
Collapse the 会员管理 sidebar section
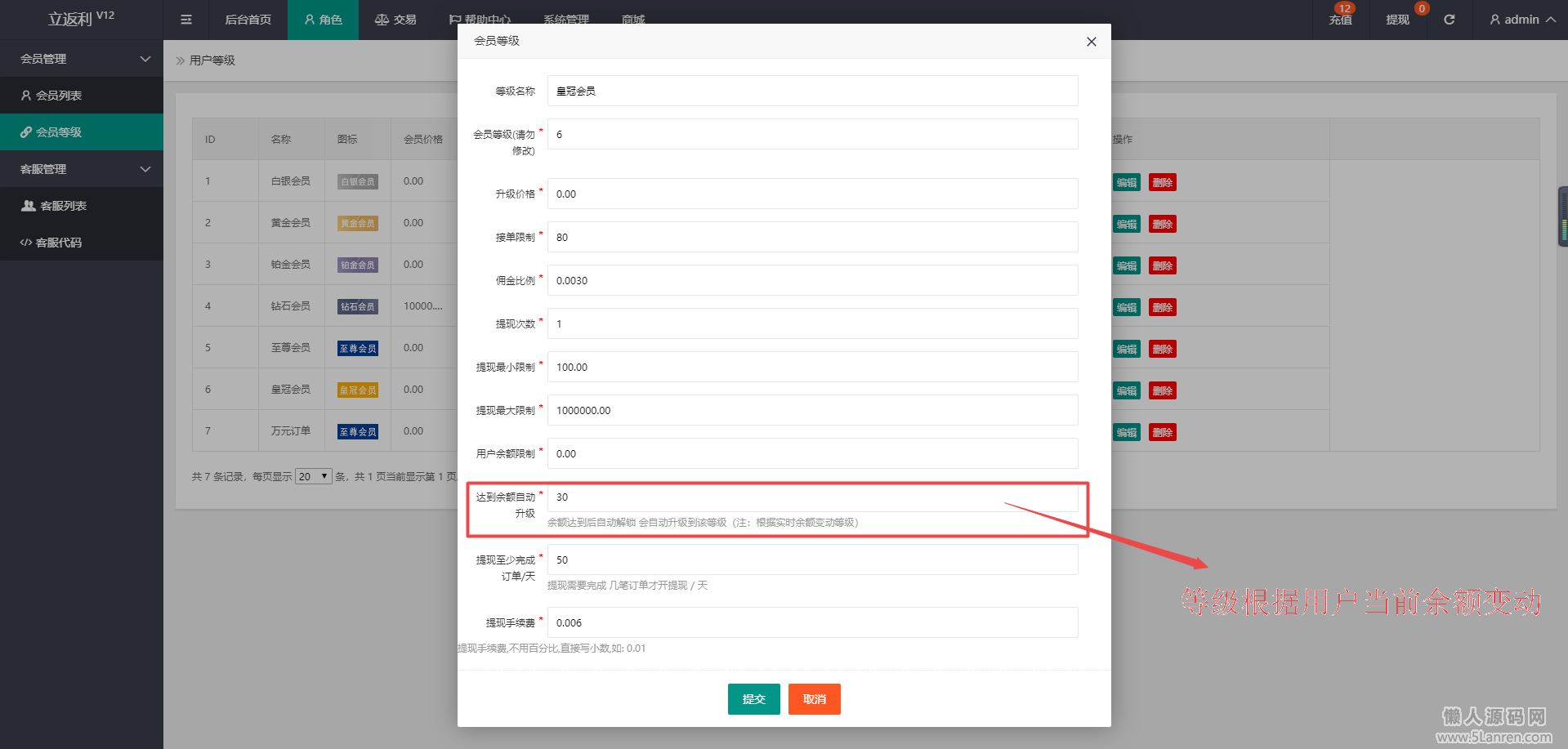coord(82,59)
